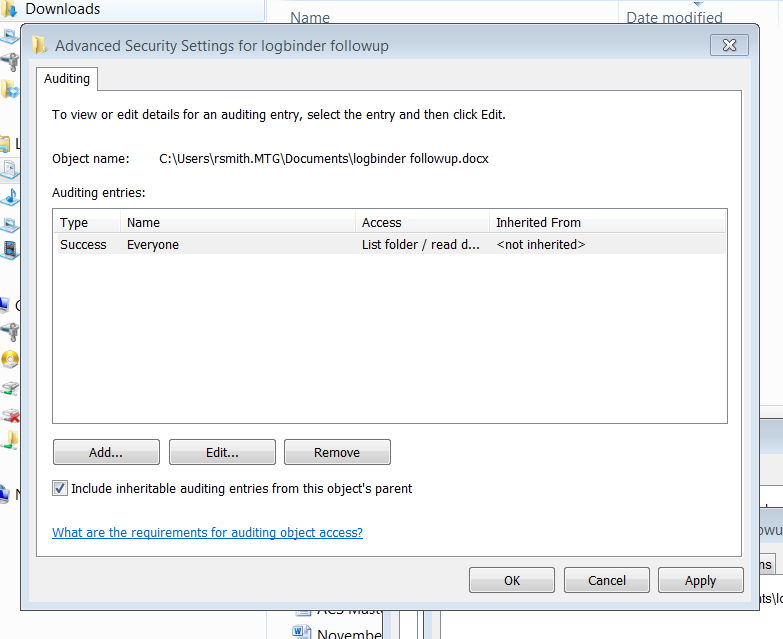This screenshot has height=639, width=783.
Task: Click the yellow CD drive icon
Action: click(10, 360)
